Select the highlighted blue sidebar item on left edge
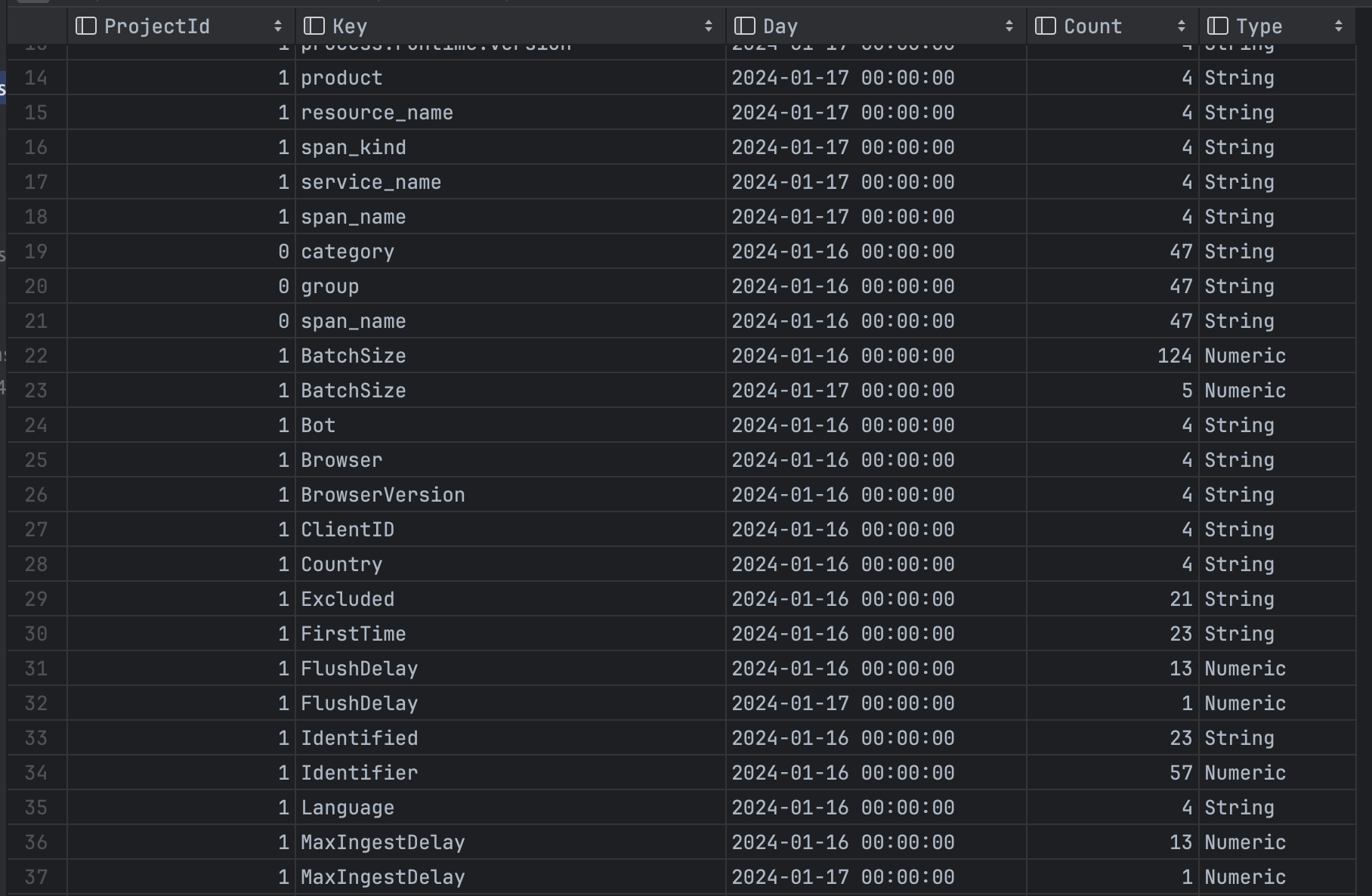1372x896 pixels. pos(4,88)
